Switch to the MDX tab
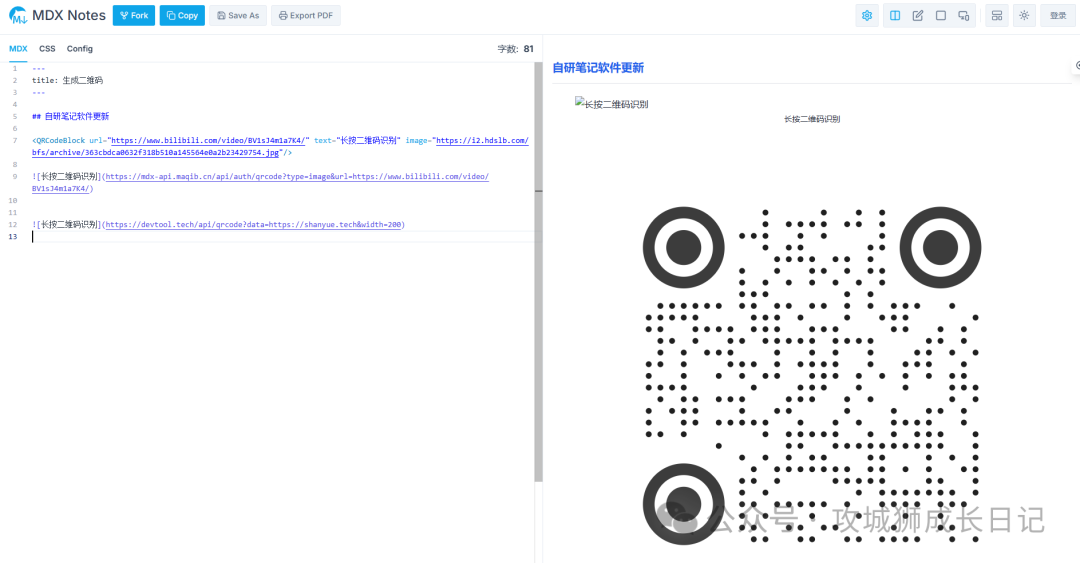 coord(18,49)
